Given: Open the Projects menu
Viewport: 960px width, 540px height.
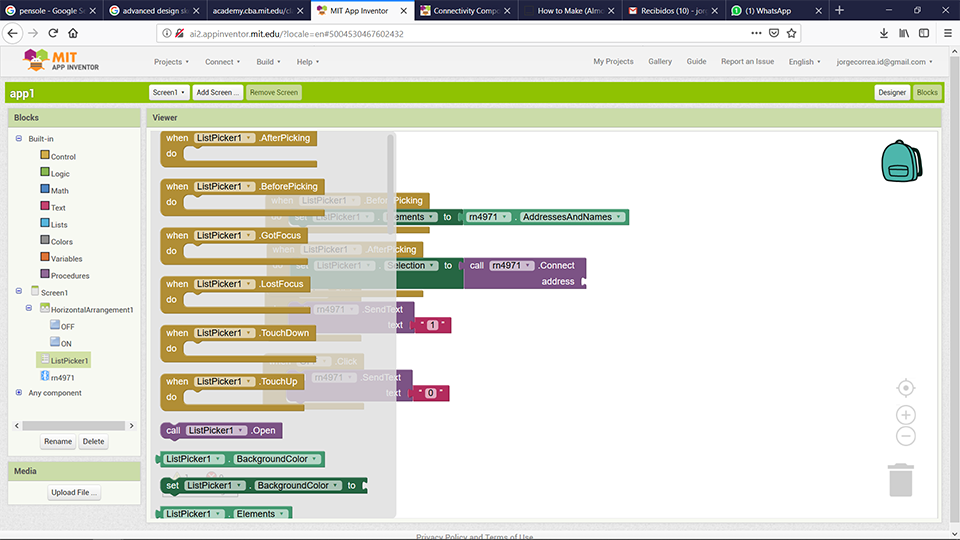Looking at the screenshot, I should click(171, 62).
